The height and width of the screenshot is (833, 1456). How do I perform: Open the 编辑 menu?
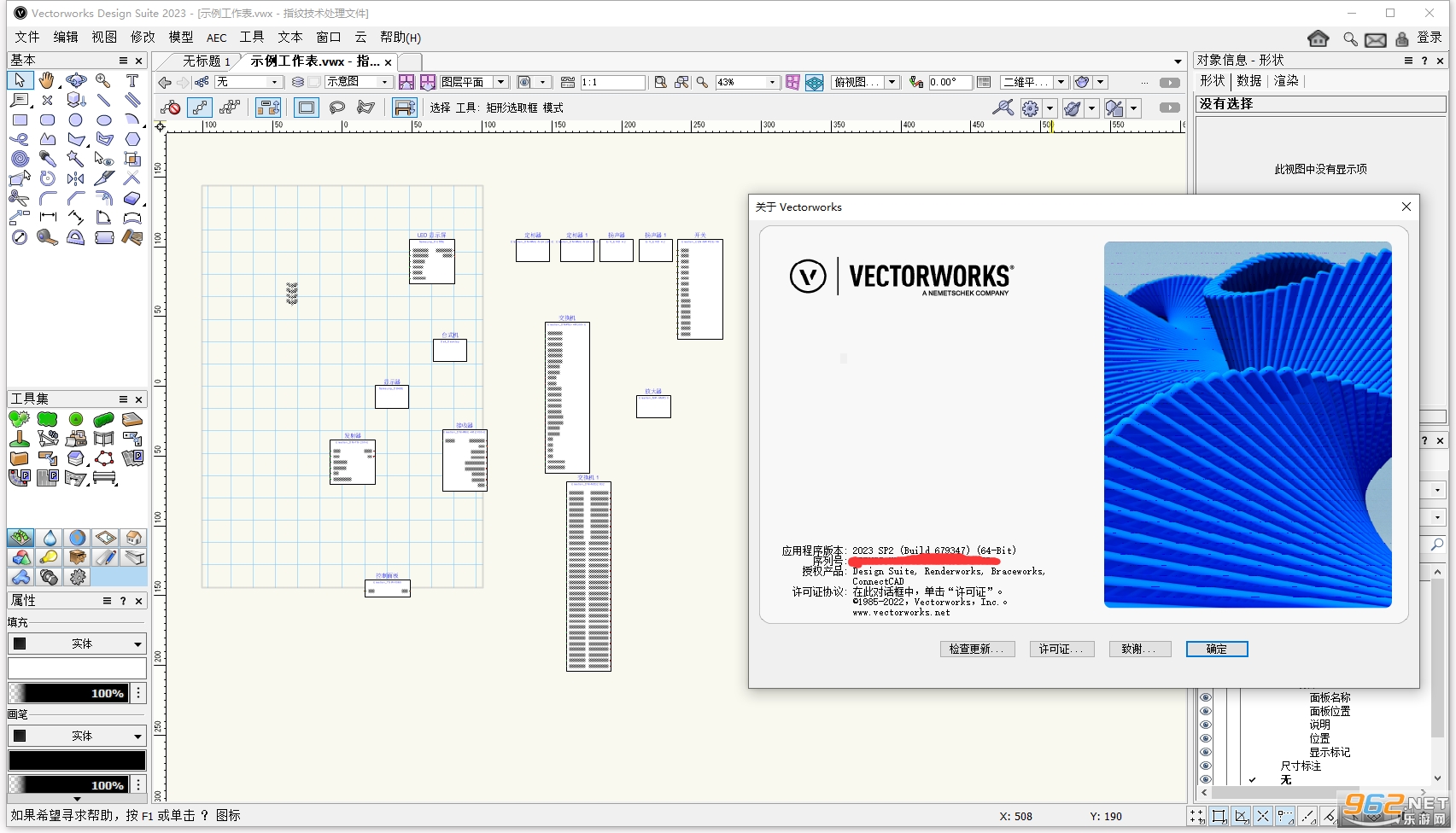pyautogui.click(x=66, y=38)
